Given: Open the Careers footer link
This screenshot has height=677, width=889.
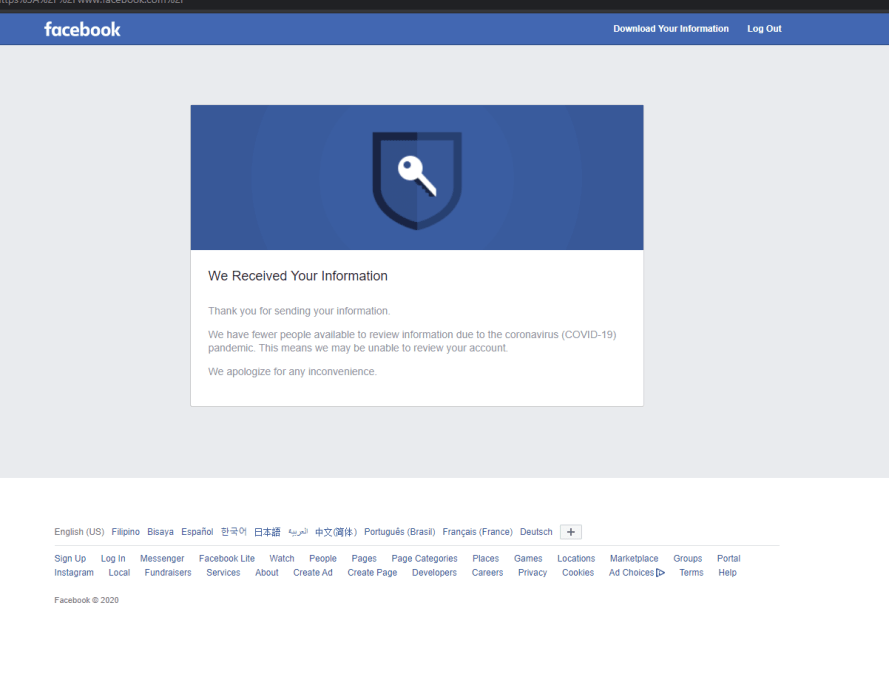Looking at the screenshot, I should tap(488, 573).
